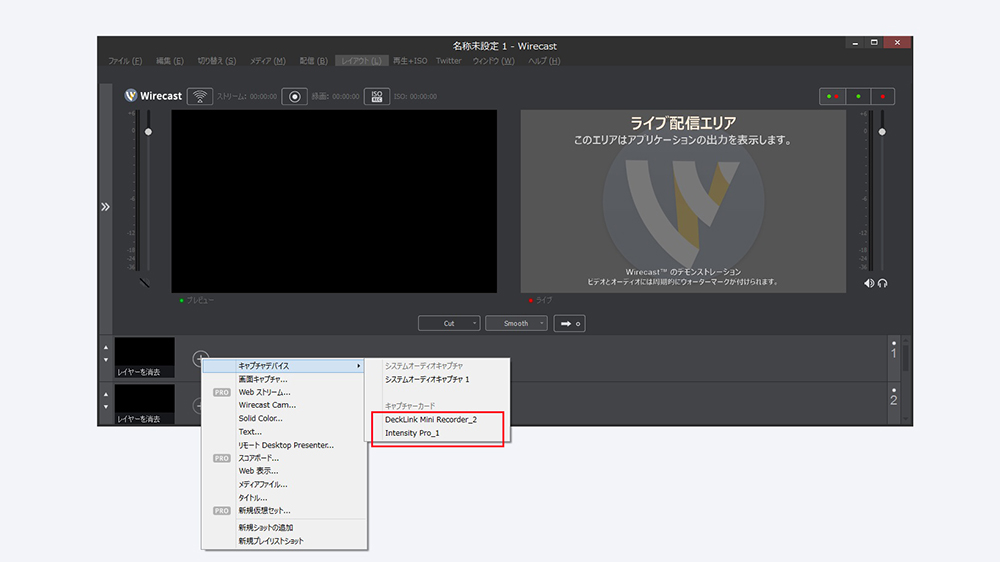This screenshot has height=562, width=1000.
Task: Click the Go arrow transition button
Action: (570, 323)
